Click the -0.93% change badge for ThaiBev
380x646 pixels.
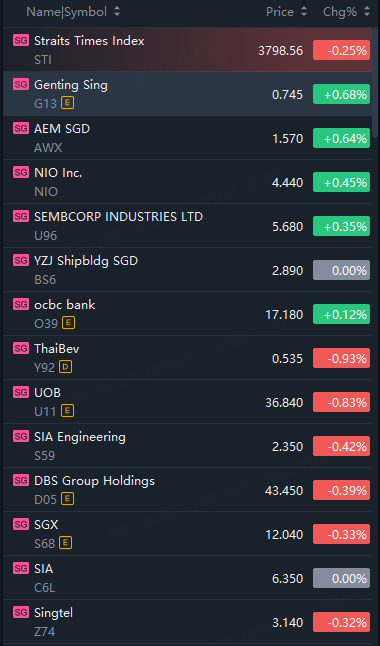(x=341, y=358)
